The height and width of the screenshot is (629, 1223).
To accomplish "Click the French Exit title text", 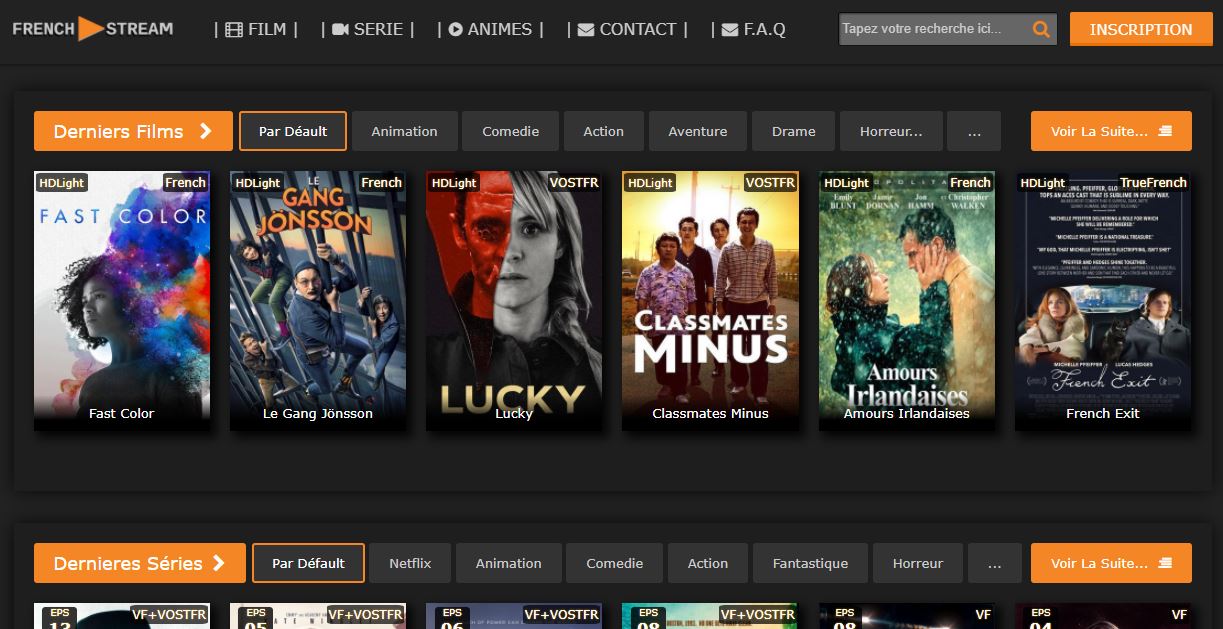I will 1103,413.
